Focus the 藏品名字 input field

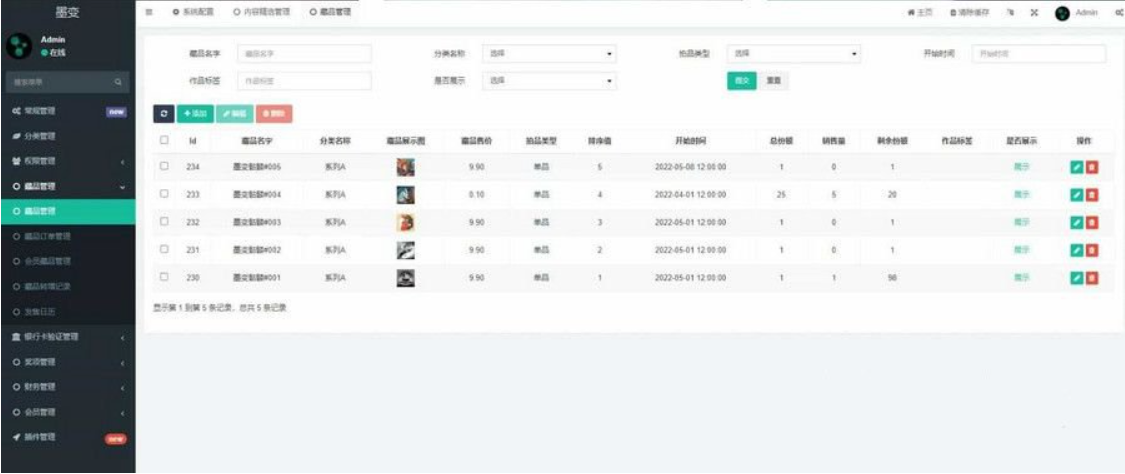point(304,54)
